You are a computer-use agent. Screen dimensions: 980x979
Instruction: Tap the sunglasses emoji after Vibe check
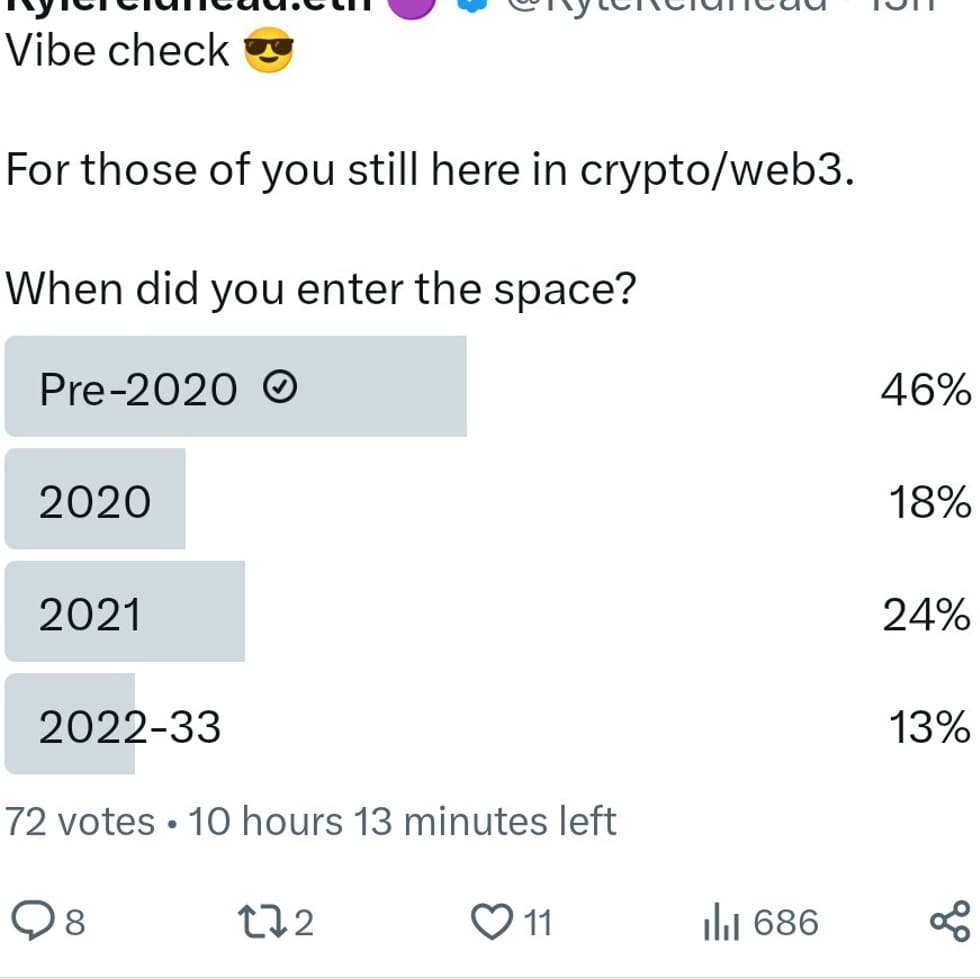(x=268, y=50)
